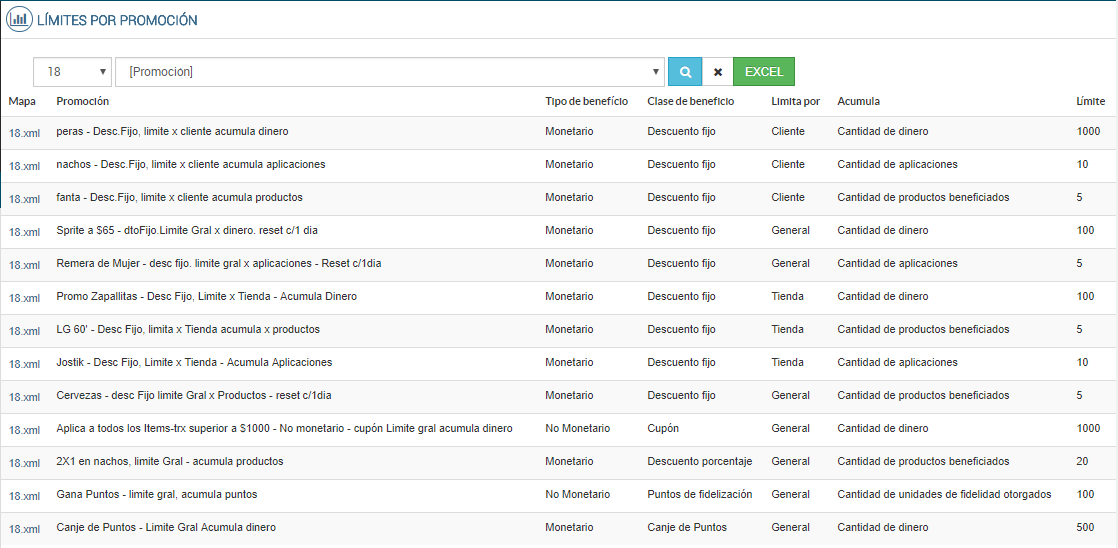This screenshot has height=548, width=1118.
Task: Open the 18.xml link for Canje de Puntos
Action: tap(24, 529)
